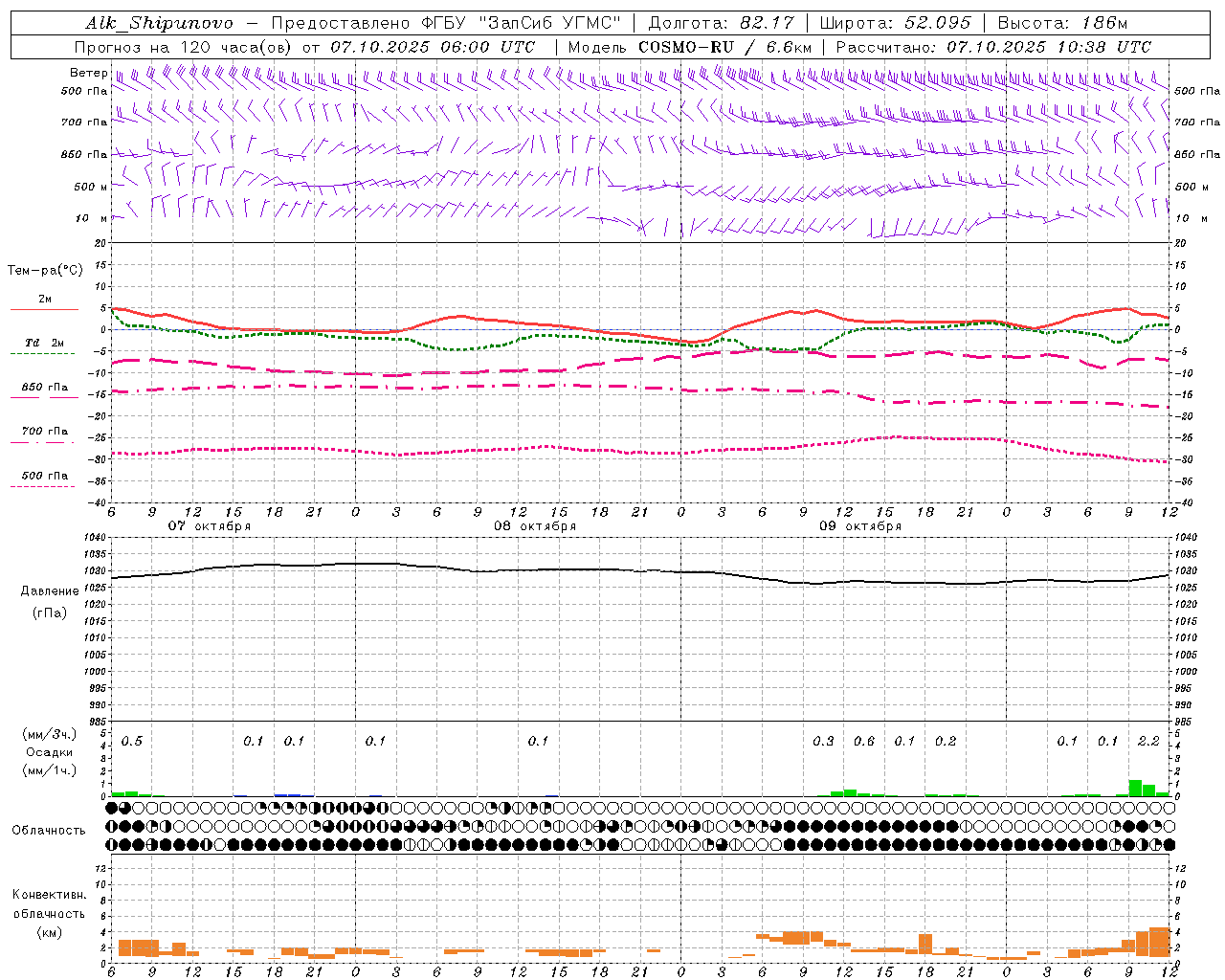Click the "Облачность" cloud cover label
1225x980 pixels.
[x=49, y=831]
